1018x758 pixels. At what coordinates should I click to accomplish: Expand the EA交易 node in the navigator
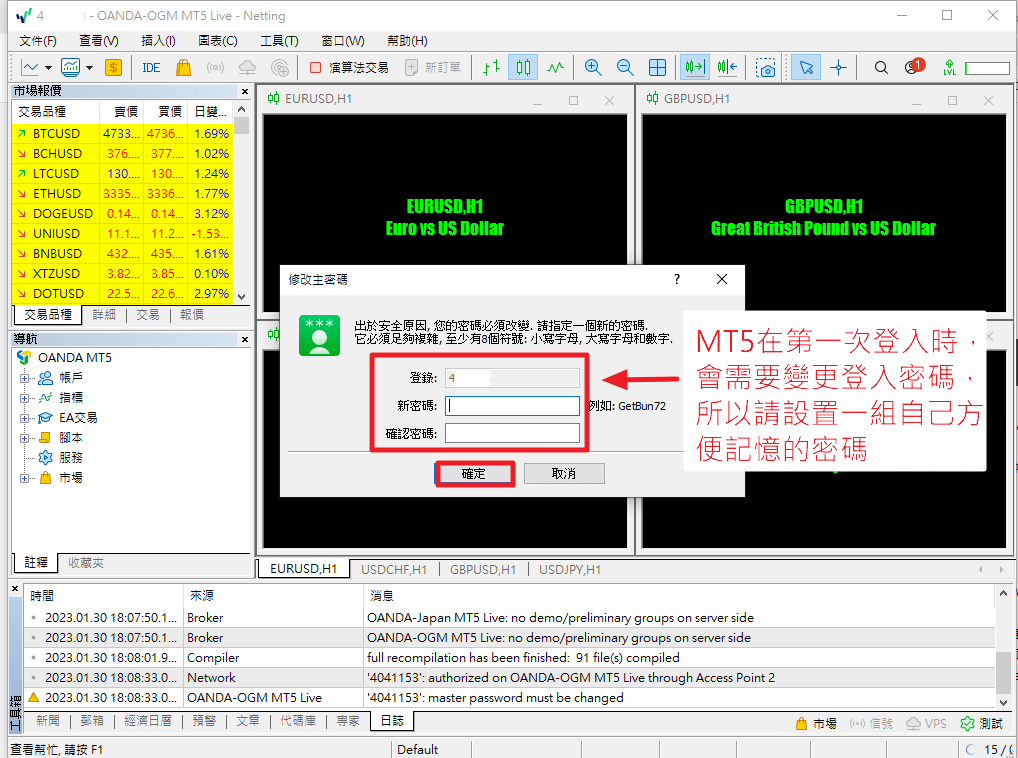(24, 418)
